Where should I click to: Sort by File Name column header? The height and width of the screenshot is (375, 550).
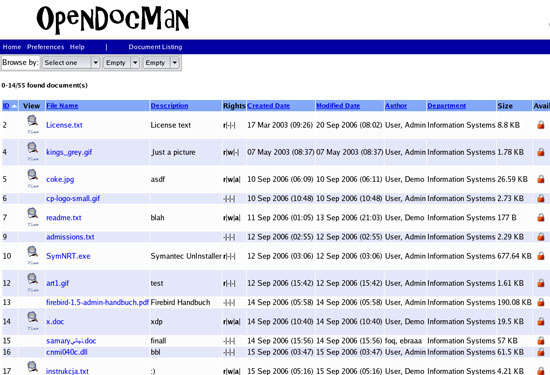coord(62,106)
